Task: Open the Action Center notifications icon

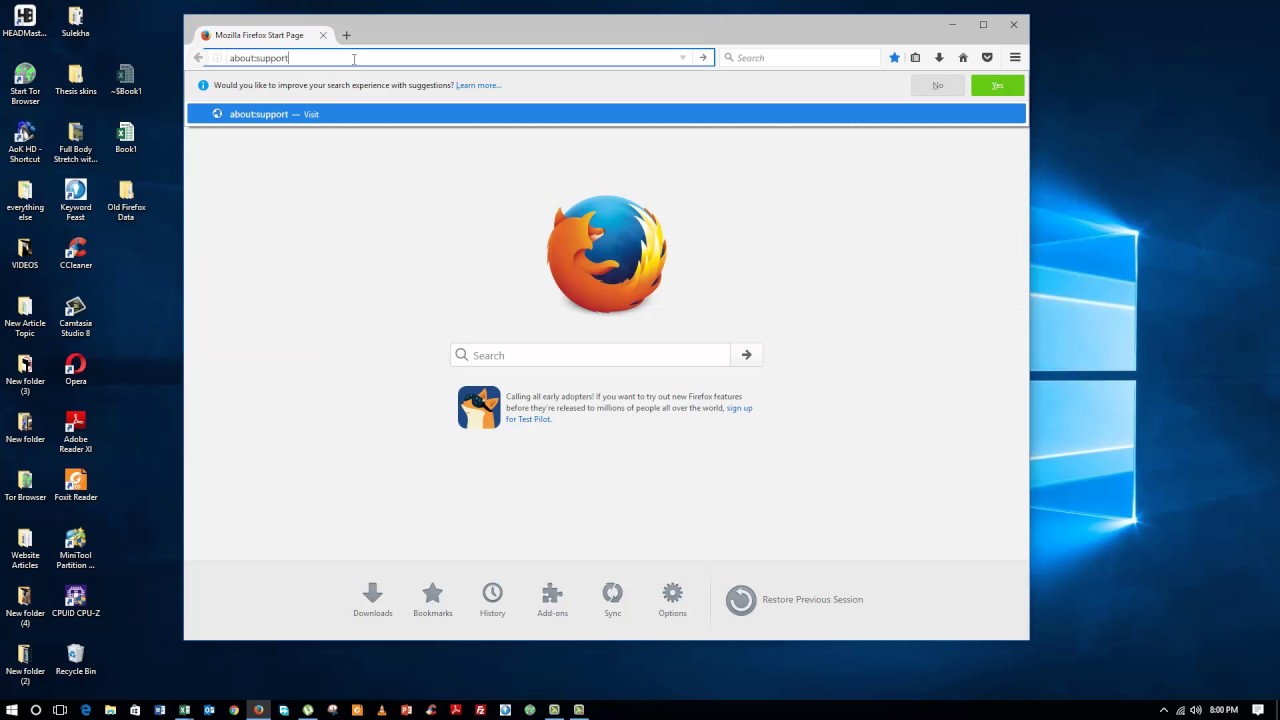Action: pos(1258,710)
